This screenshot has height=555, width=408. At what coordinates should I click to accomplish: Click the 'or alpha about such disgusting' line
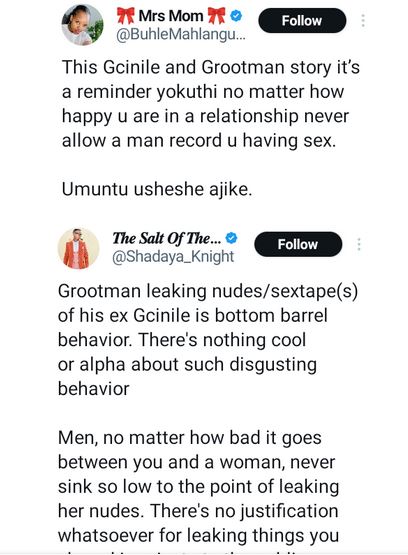coord(187,365)
